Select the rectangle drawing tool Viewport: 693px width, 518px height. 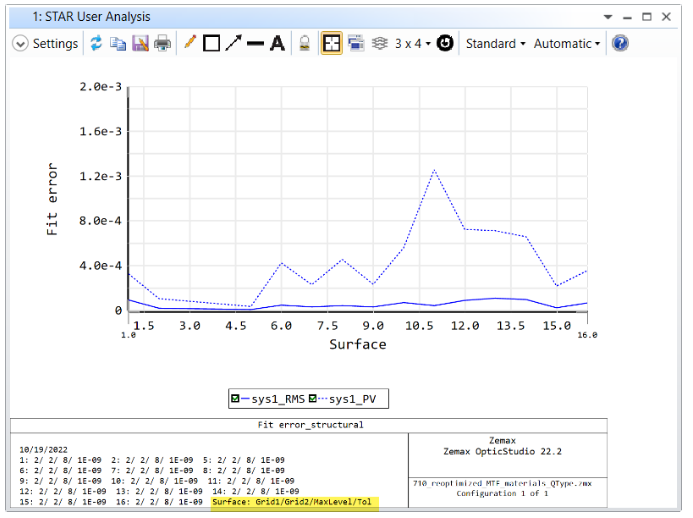tap(211, 44)
